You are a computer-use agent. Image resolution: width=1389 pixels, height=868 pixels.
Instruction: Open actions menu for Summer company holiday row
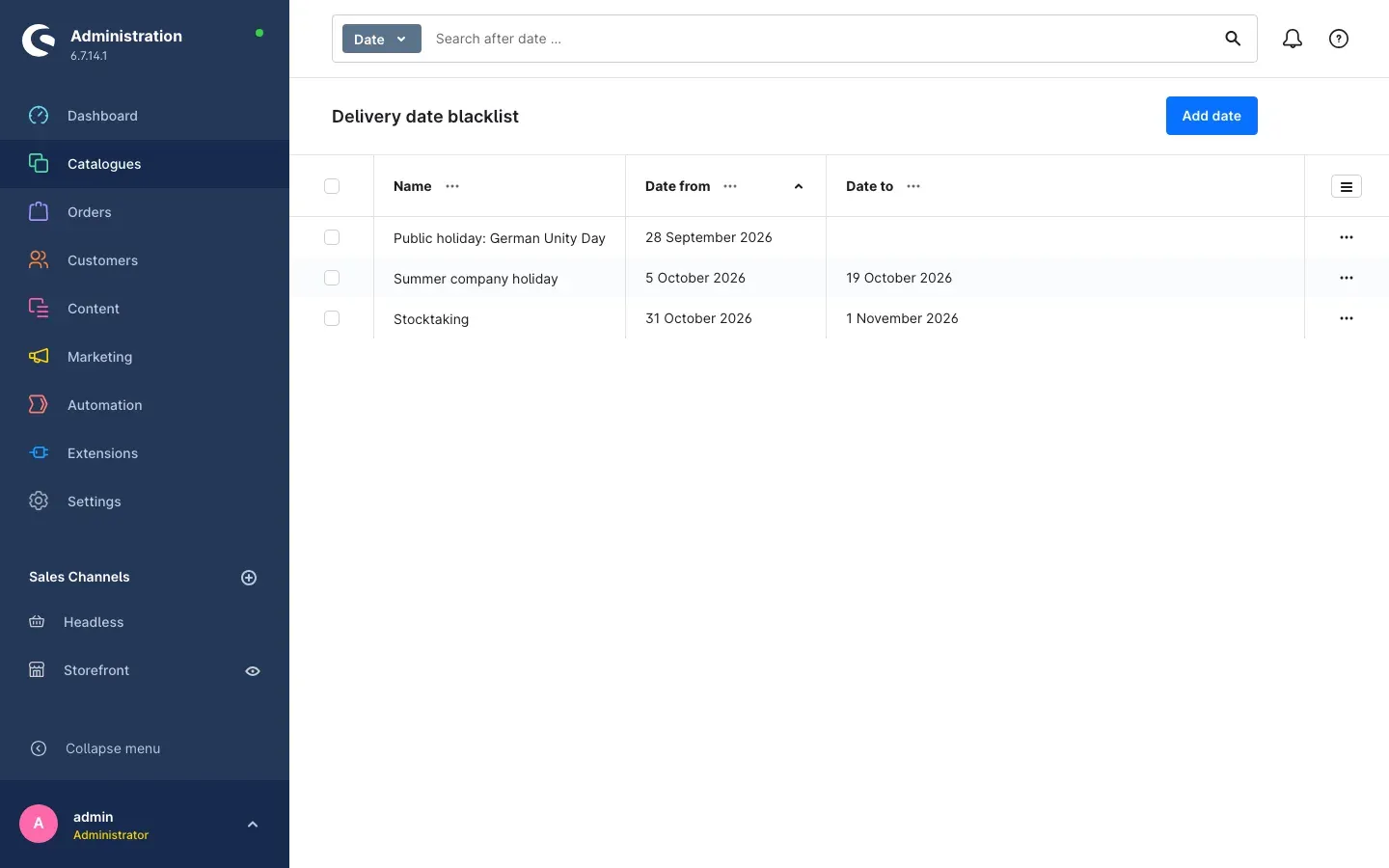(x=1347, y=278)
